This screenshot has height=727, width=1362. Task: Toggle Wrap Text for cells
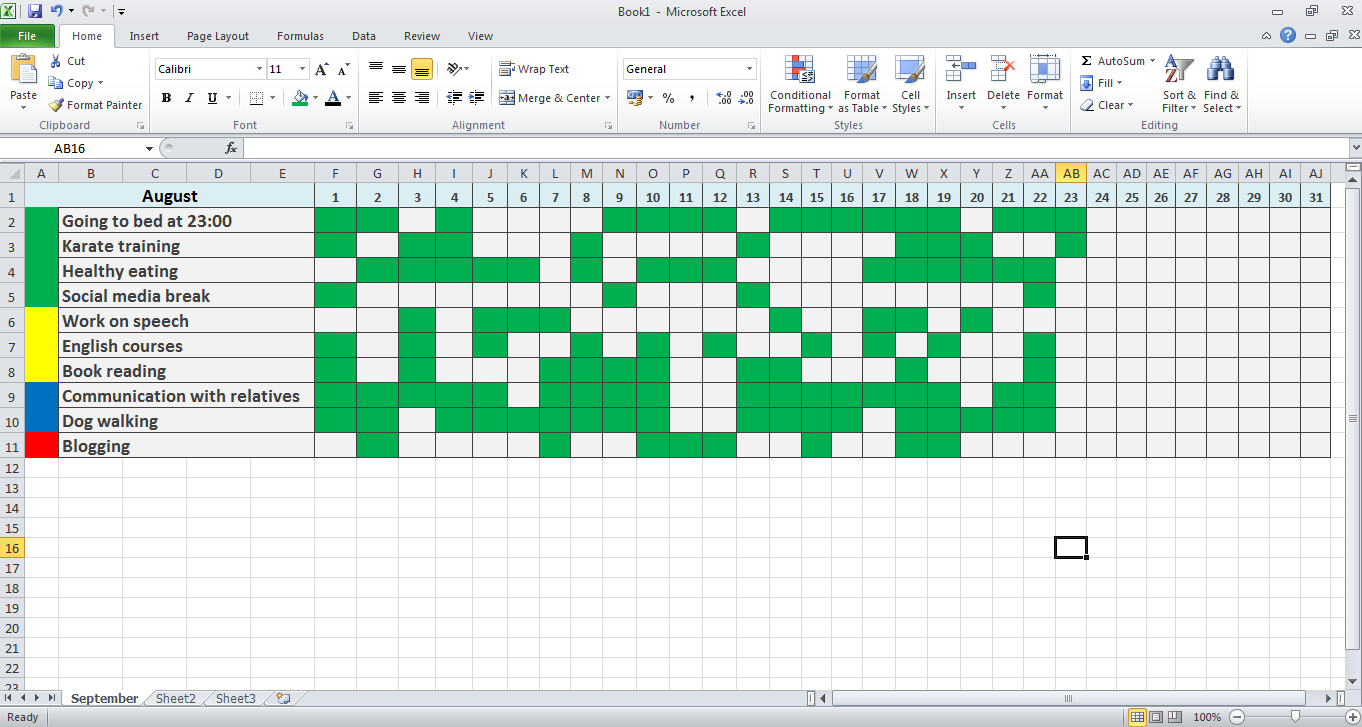534,69
